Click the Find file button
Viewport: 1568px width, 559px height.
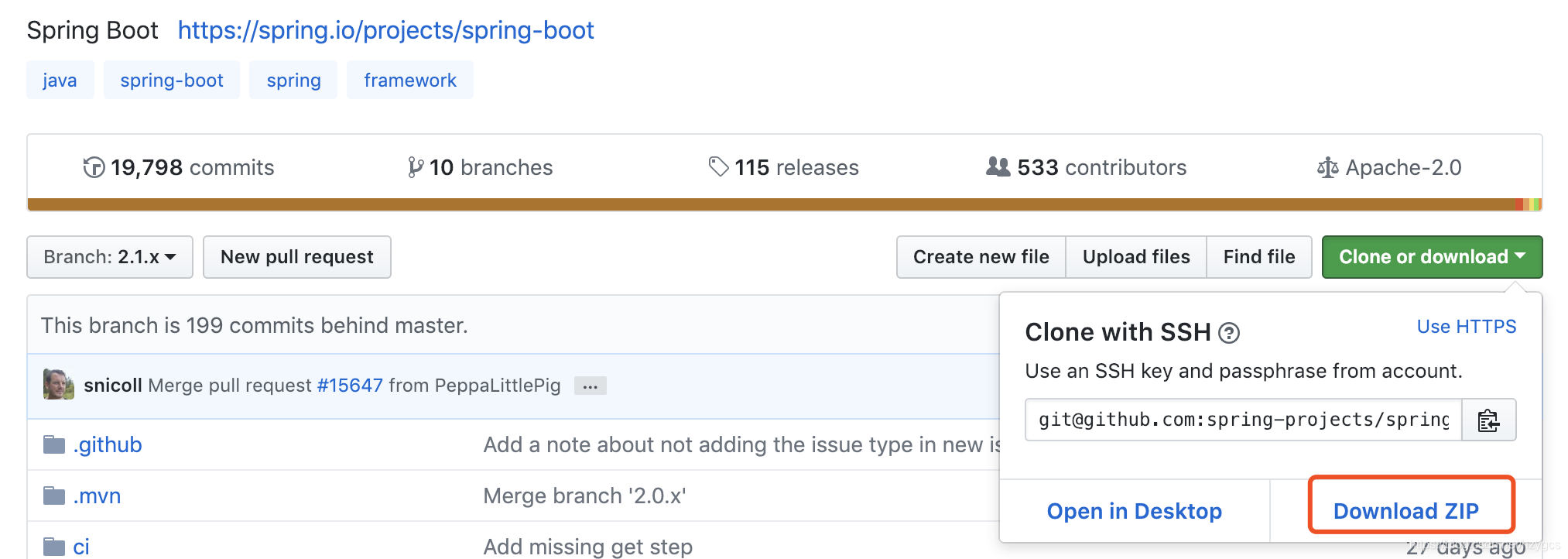click(1259, 257)
